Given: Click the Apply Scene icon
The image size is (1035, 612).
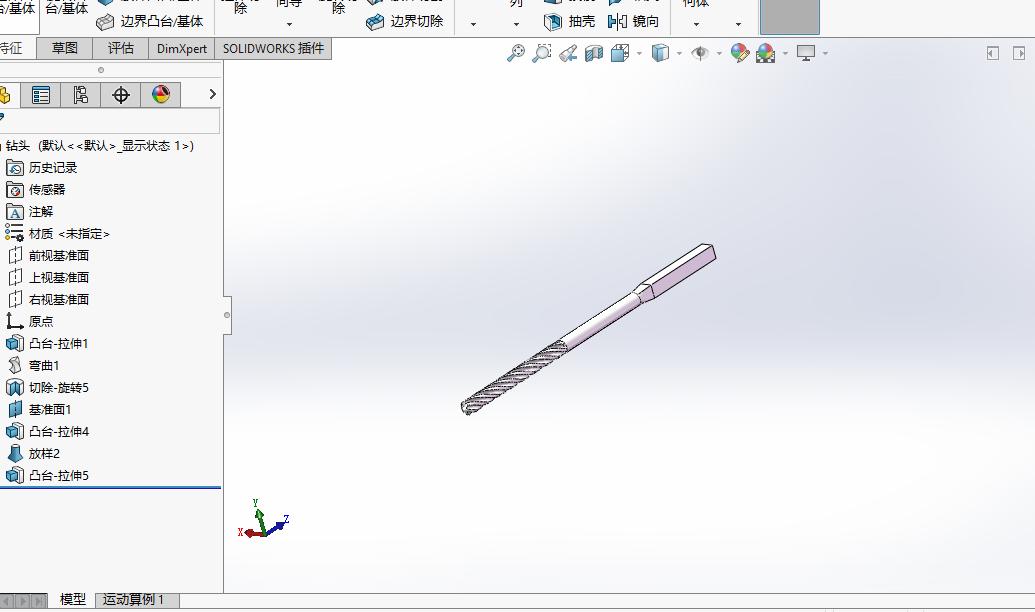Looking at the screenshot, I should 766,53.
